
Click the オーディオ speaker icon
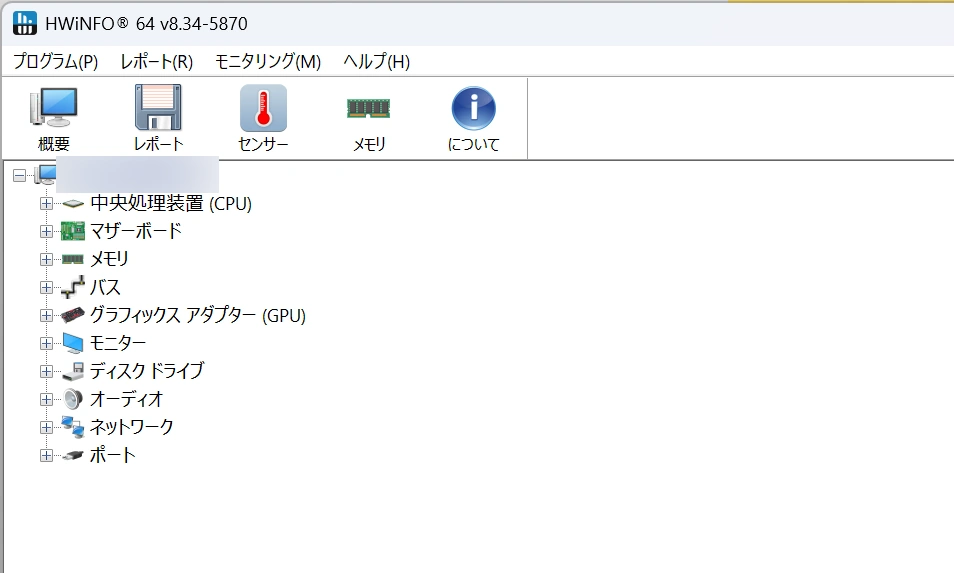click(73, 399)
